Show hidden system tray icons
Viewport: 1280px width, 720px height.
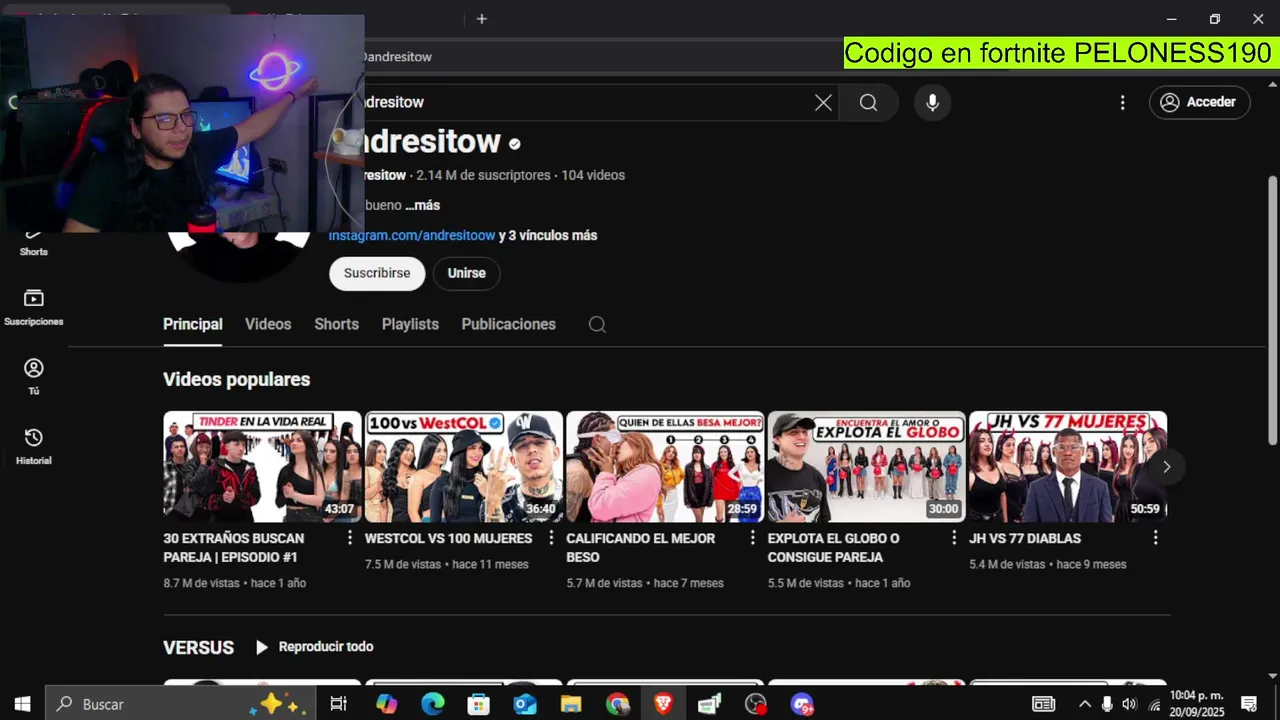tap(1085, 704)
